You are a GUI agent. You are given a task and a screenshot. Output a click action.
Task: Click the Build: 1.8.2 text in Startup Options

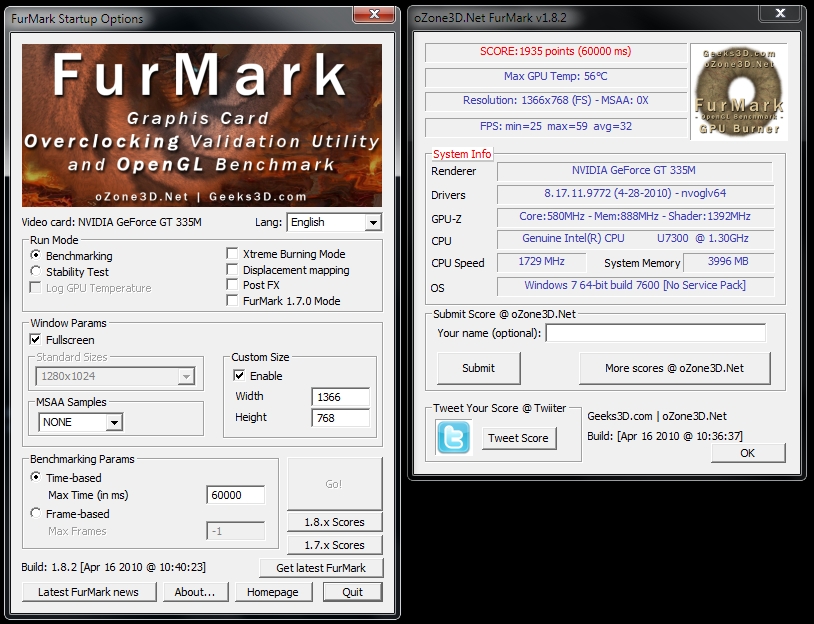pos(114,567)
